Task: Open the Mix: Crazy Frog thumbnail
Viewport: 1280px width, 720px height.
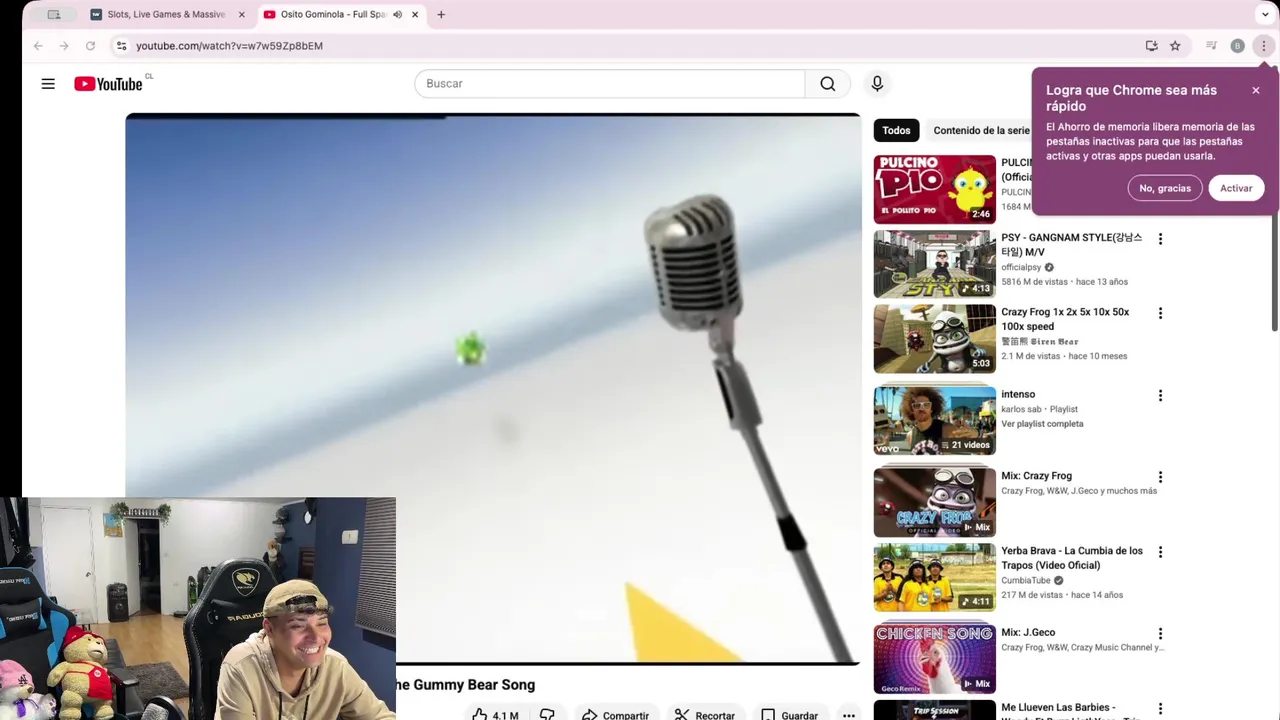Action: tap(935, 502)
